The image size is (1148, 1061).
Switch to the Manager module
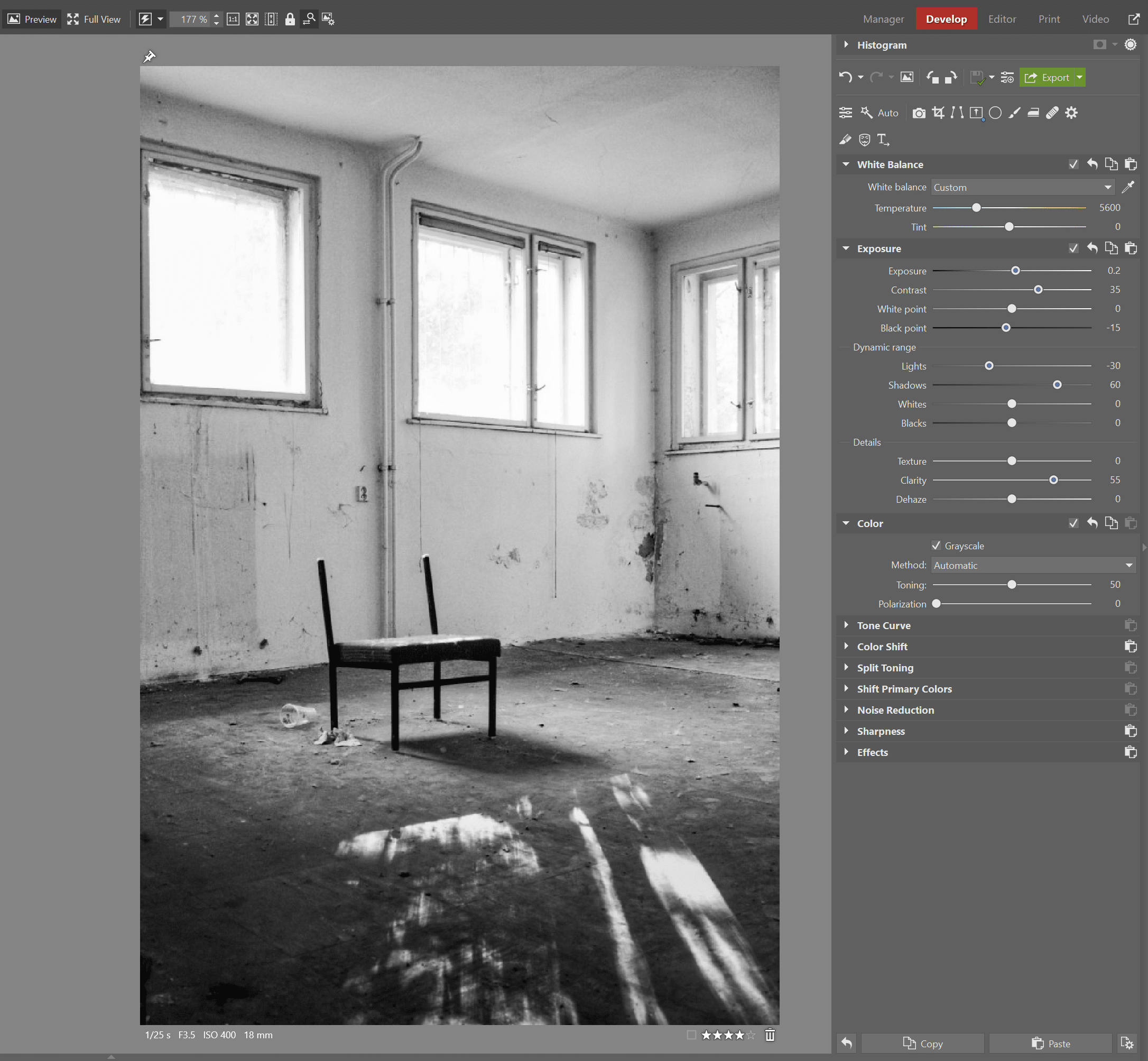click(883, 19)
